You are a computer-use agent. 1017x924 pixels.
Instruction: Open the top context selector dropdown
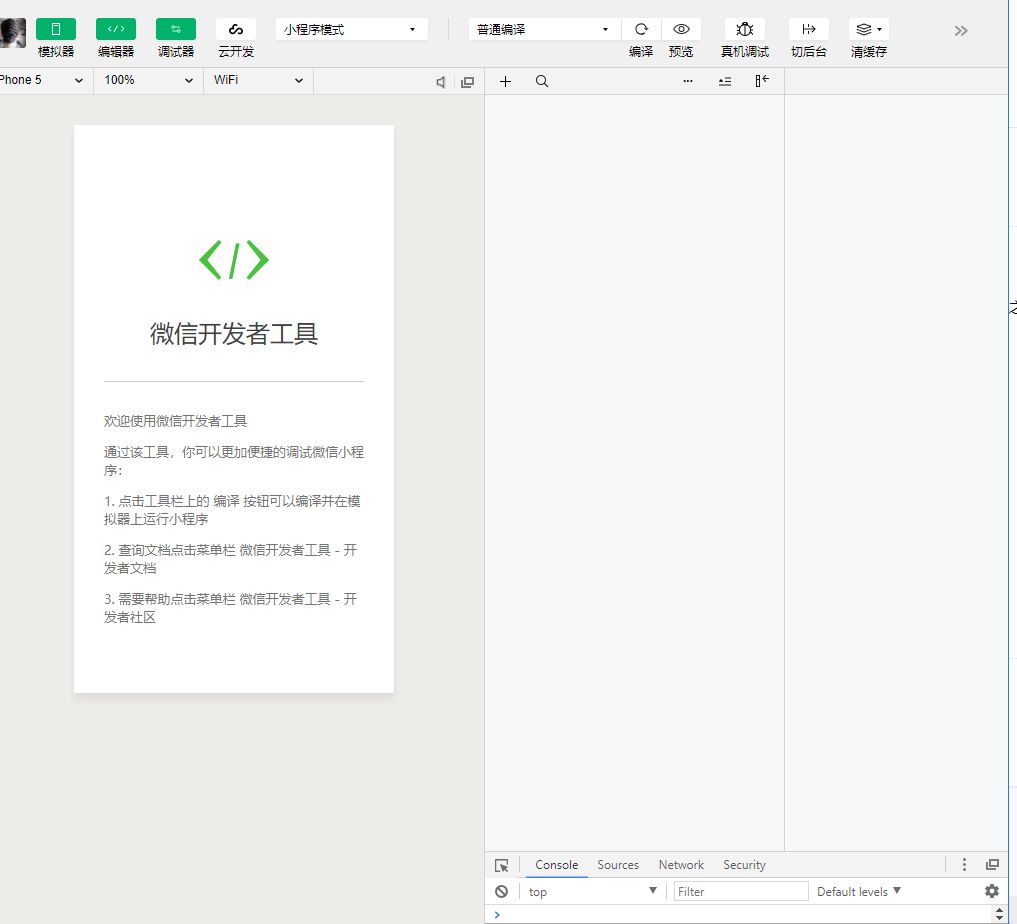(x=593, y=892)
